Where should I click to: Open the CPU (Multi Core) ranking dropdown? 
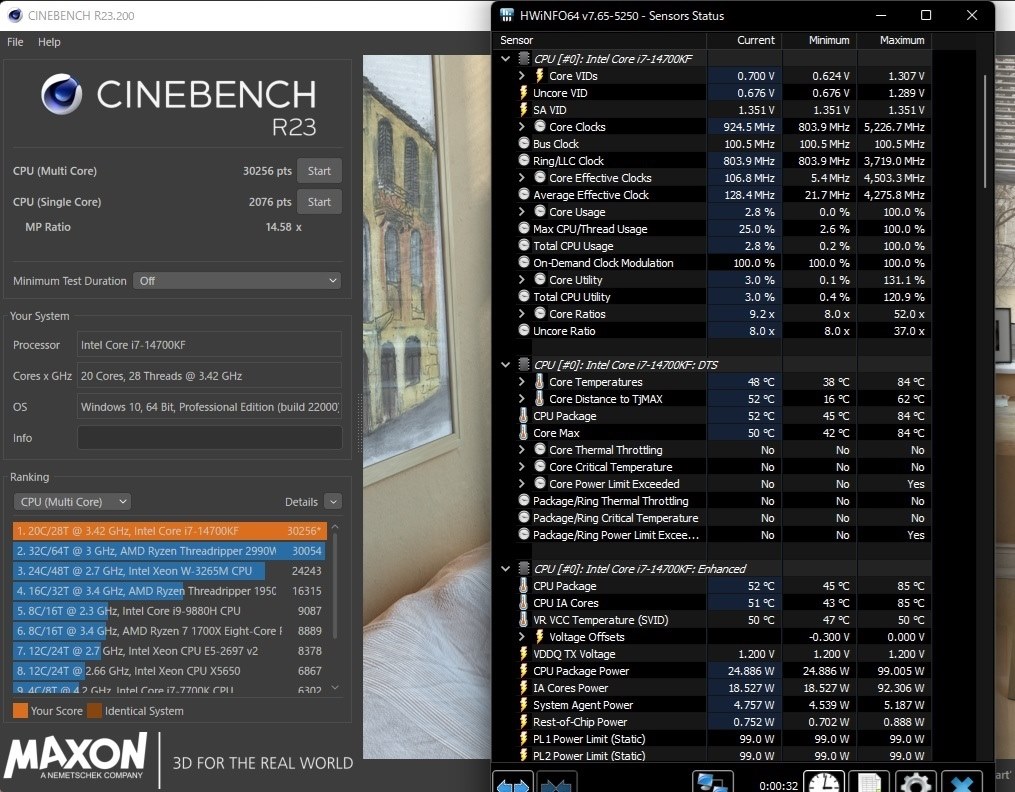pyautogui.click(x=72, y=501)
